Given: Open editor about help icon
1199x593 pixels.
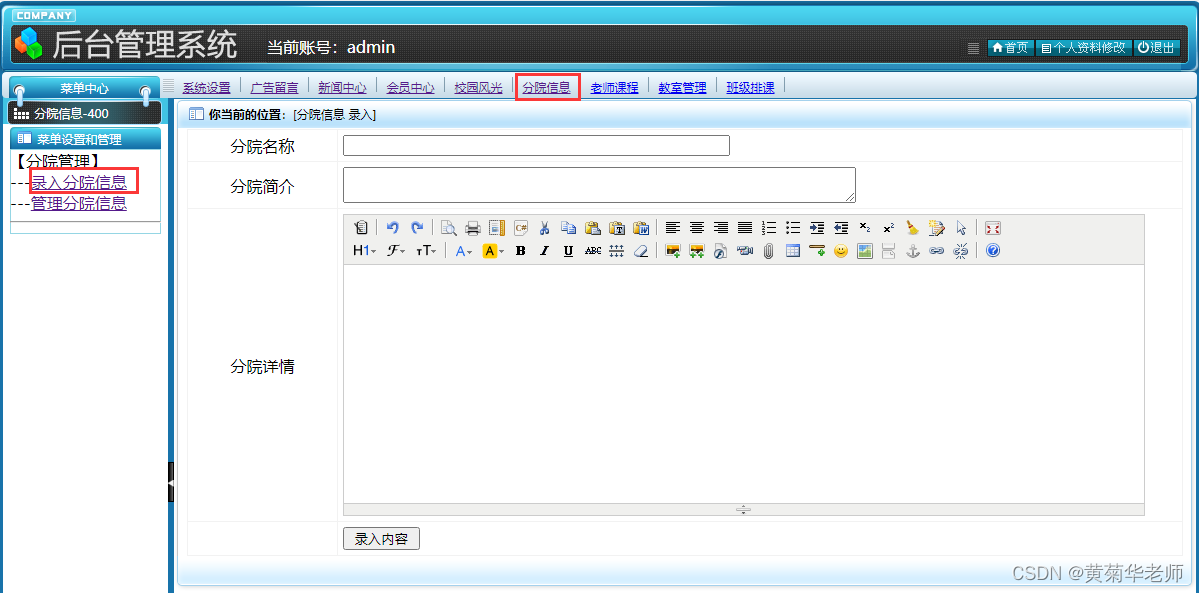Looking at the screenshot, I should pos(993,251).
